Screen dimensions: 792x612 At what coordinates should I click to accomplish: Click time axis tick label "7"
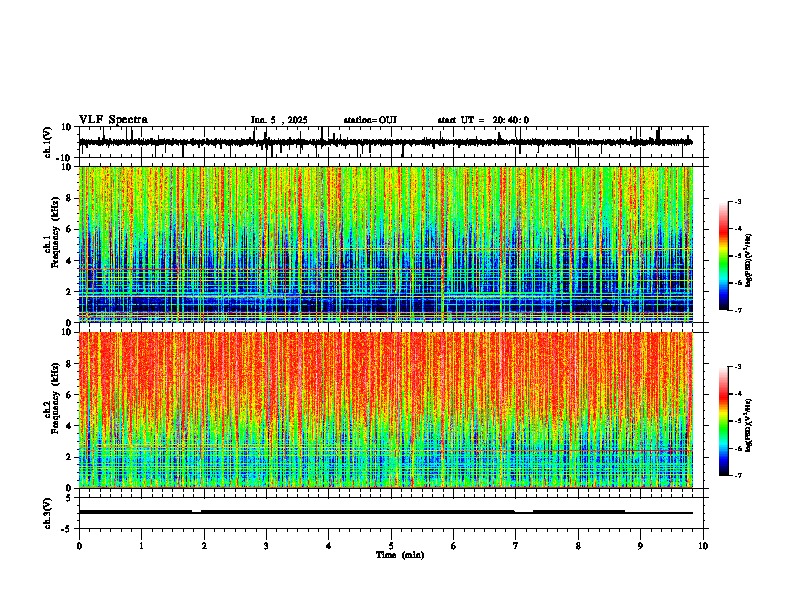[516, 546]
